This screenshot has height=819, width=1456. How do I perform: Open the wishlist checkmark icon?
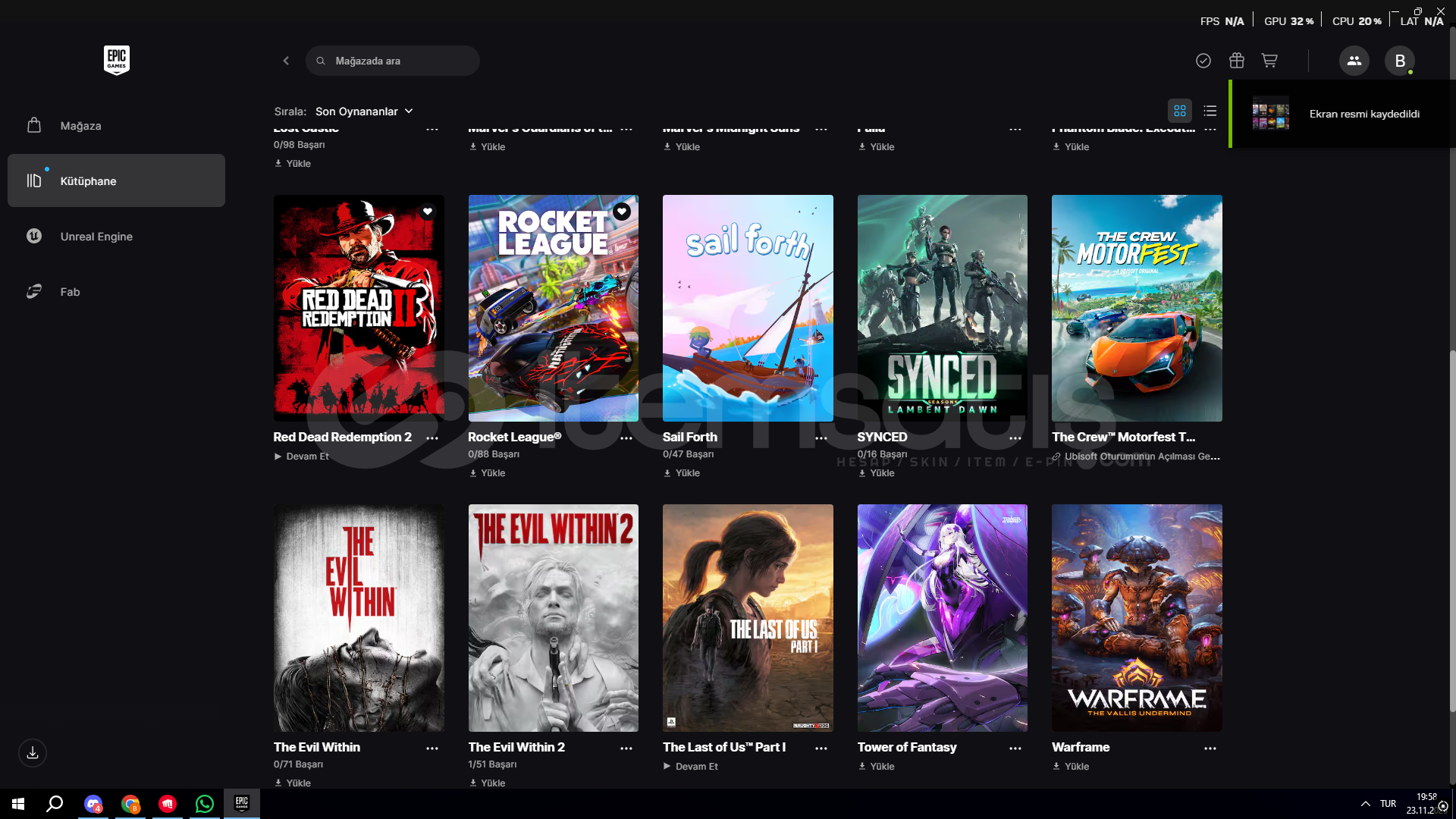[1203, 61]
